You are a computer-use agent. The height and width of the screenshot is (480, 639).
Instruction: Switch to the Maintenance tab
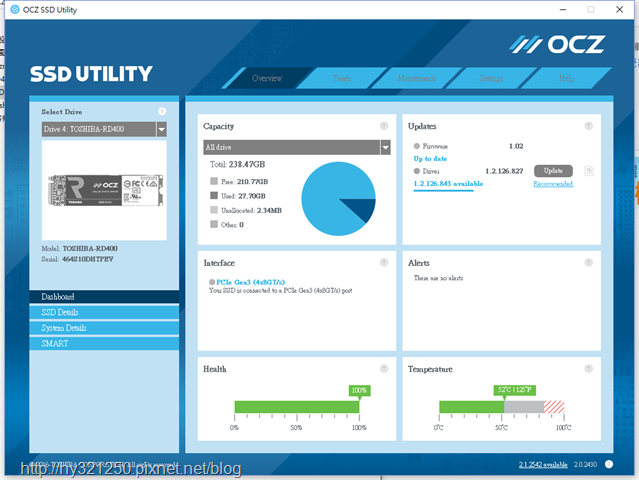click(416, 78)
